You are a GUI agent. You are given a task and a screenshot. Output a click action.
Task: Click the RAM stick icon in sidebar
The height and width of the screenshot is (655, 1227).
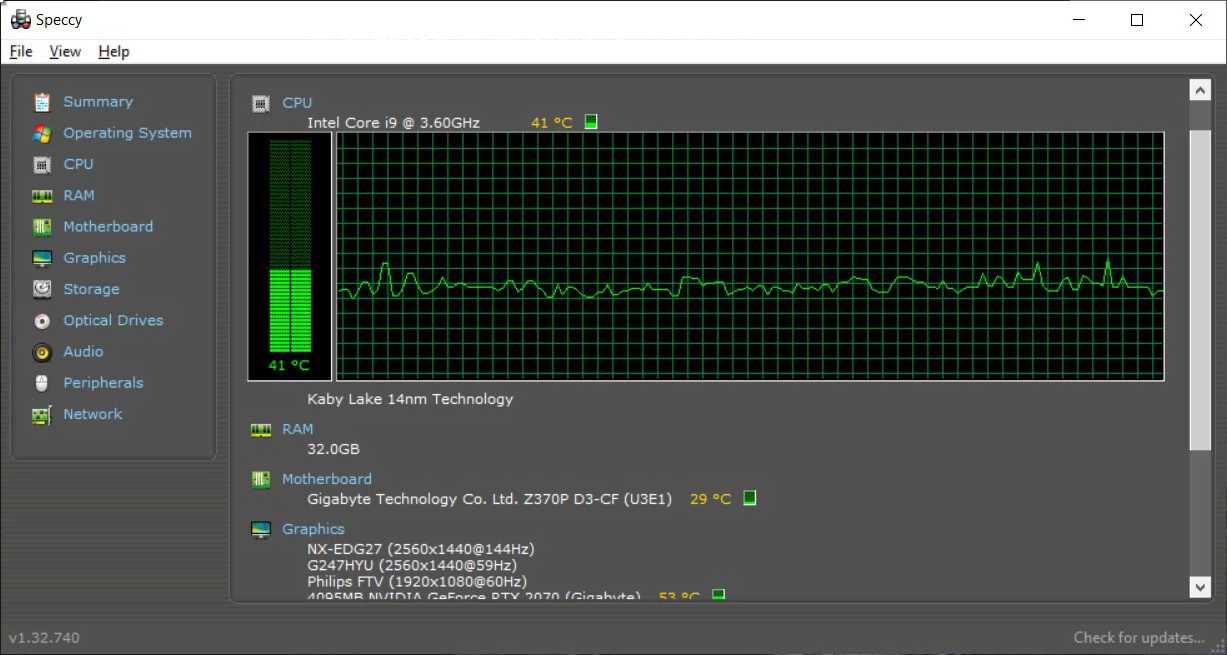(x=42, y=196)
